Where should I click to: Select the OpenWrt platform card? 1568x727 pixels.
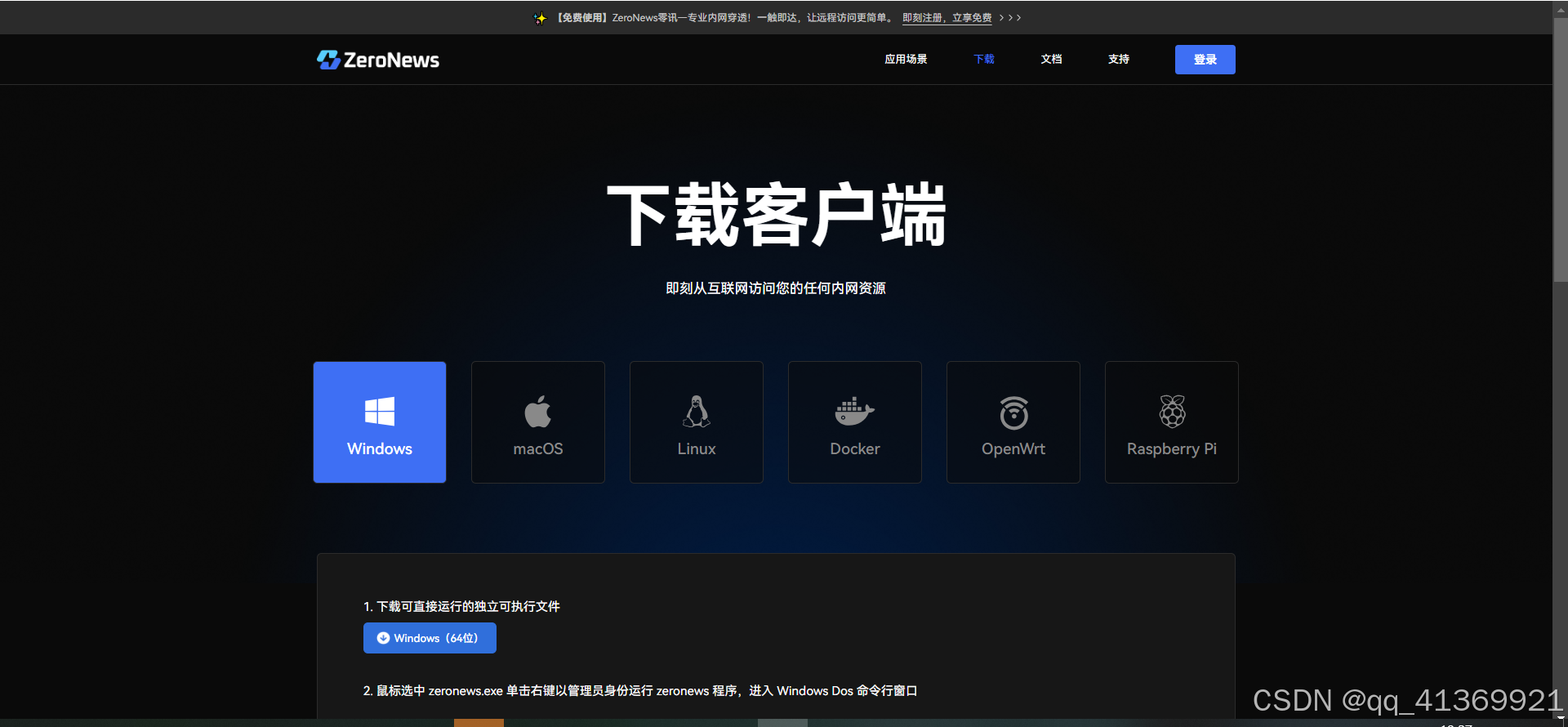tap(1013, 422)
